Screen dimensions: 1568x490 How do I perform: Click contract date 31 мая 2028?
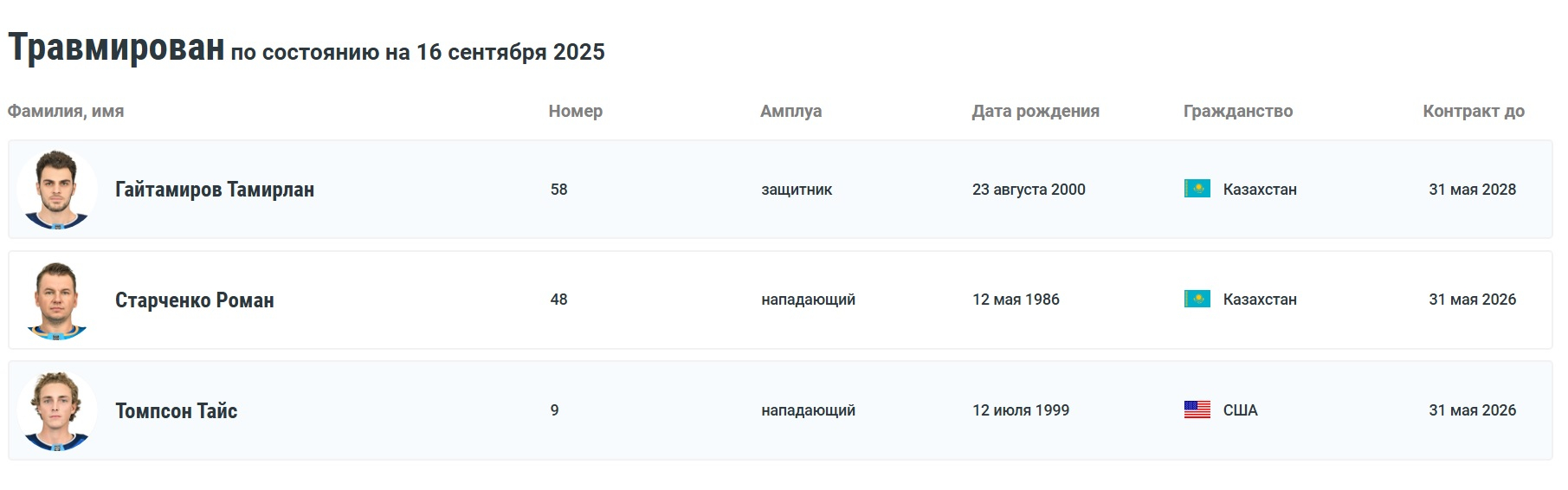1473,190
